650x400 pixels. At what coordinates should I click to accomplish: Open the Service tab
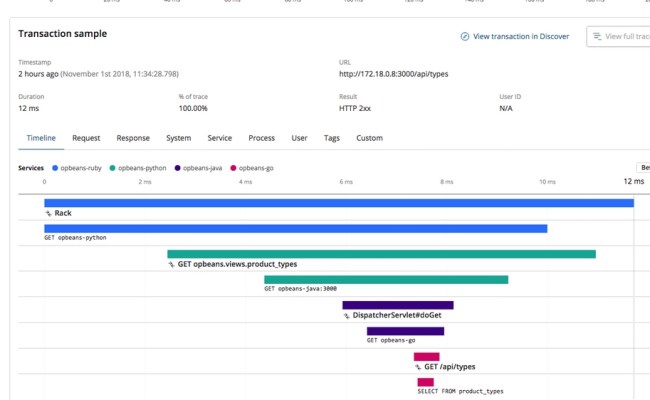(220, 138)
